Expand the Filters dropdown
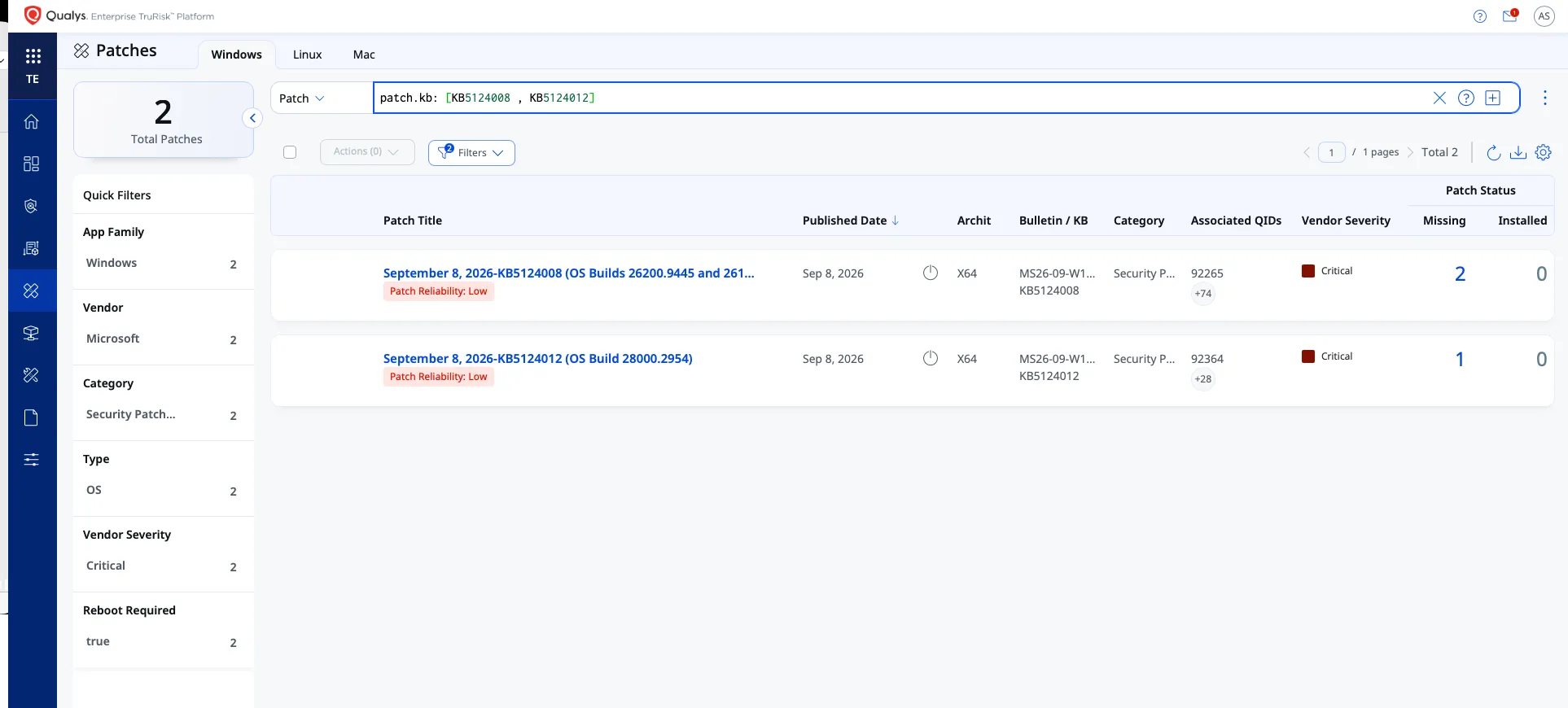Image resolution: width=1568 pixels, height=708 pixels. 471,152
